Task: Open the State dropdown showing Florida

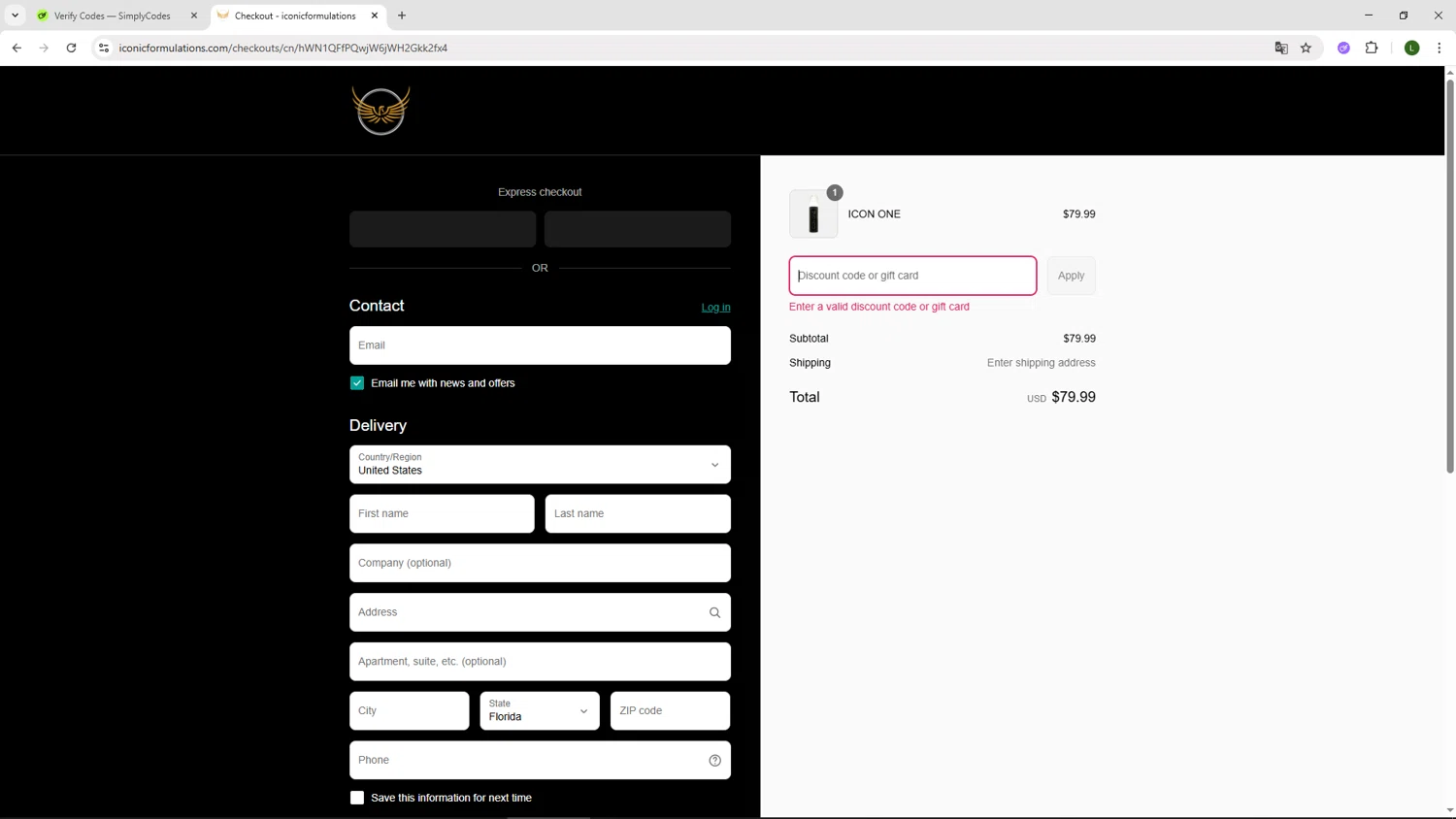Action: 540,711
